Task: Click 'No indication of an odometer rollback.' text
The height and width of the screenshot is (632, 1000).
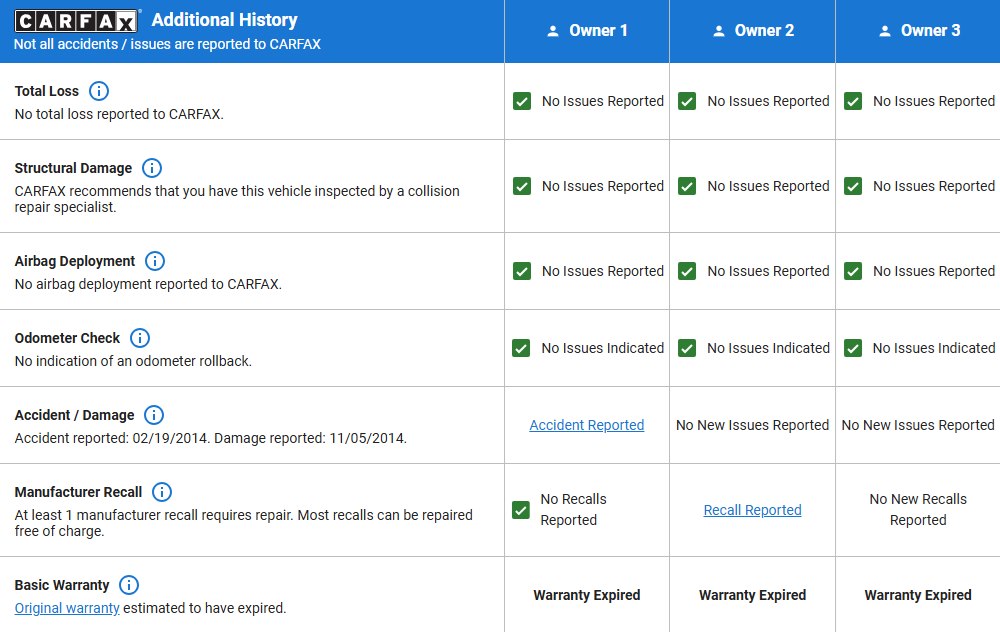Action: (133, 362)
